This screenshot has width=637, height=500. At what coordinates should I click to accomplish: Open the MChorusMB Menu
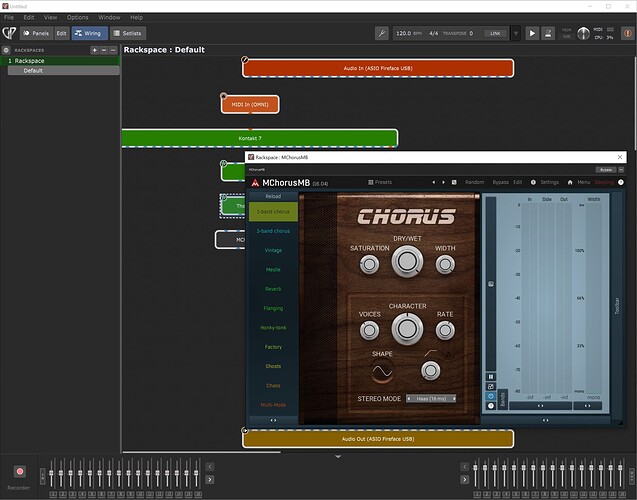pos(584,182)
